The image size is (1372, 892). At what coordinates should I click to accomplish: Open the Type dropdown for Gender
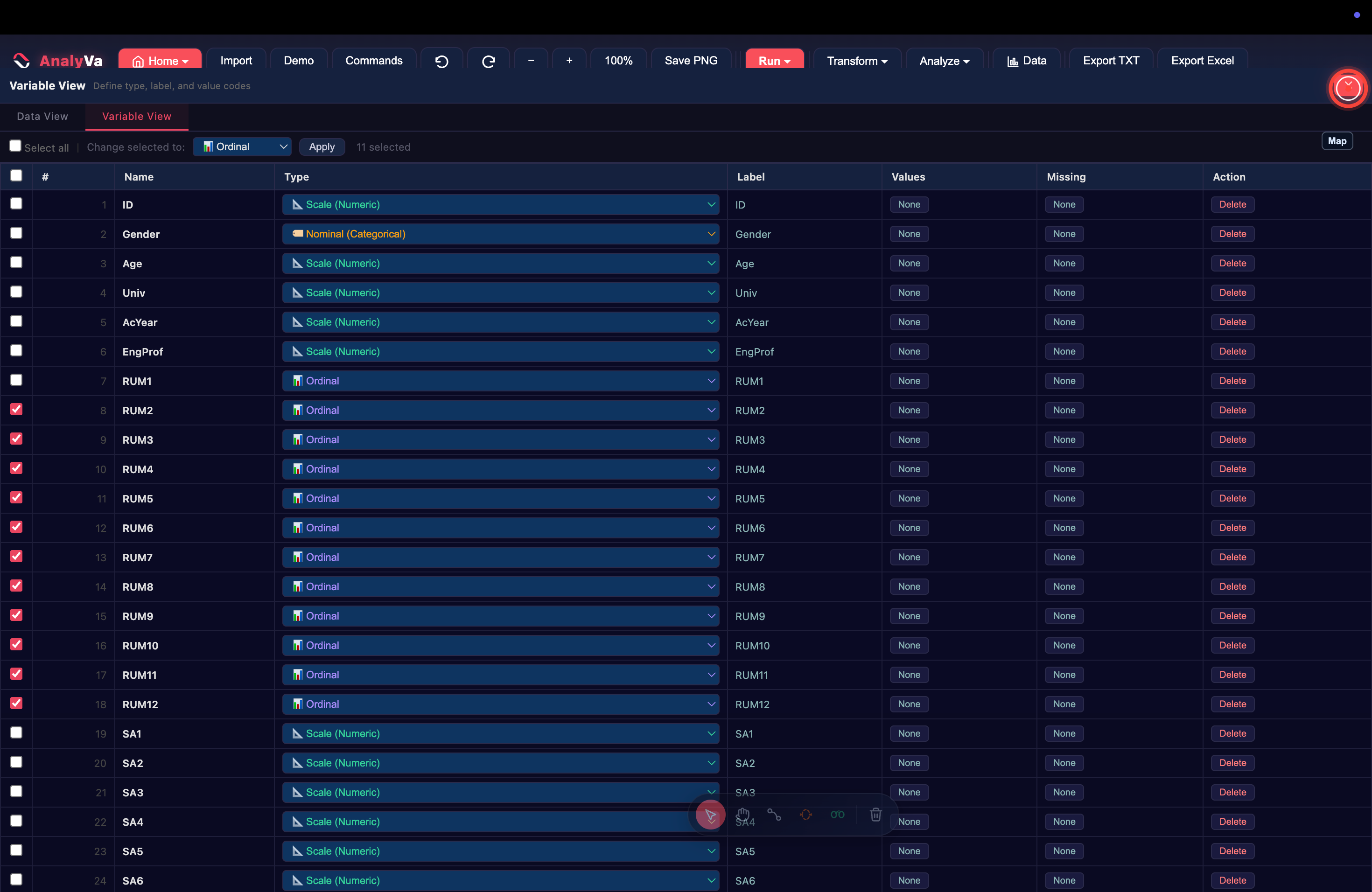(x=500, y=234)
